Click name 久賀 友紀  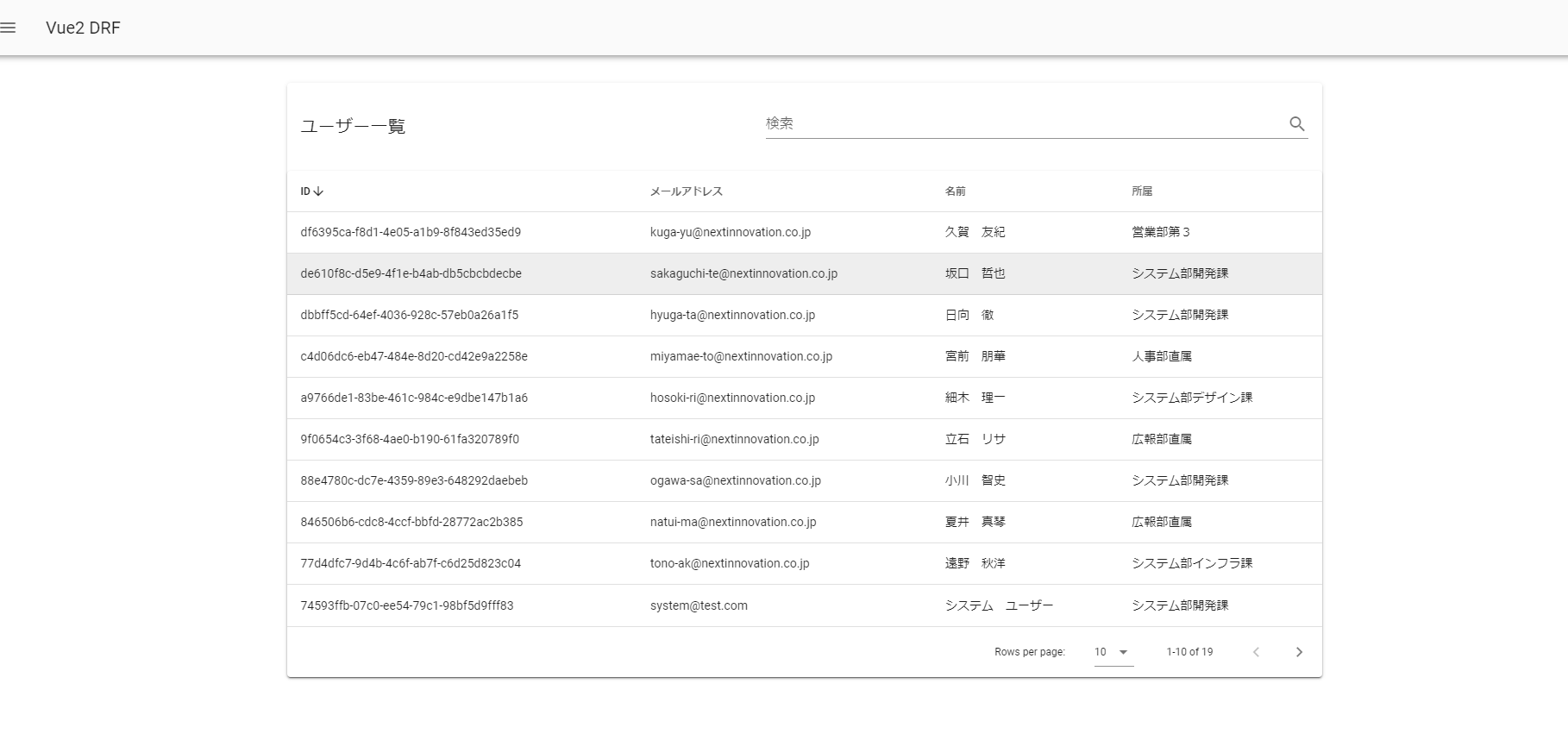975,233
